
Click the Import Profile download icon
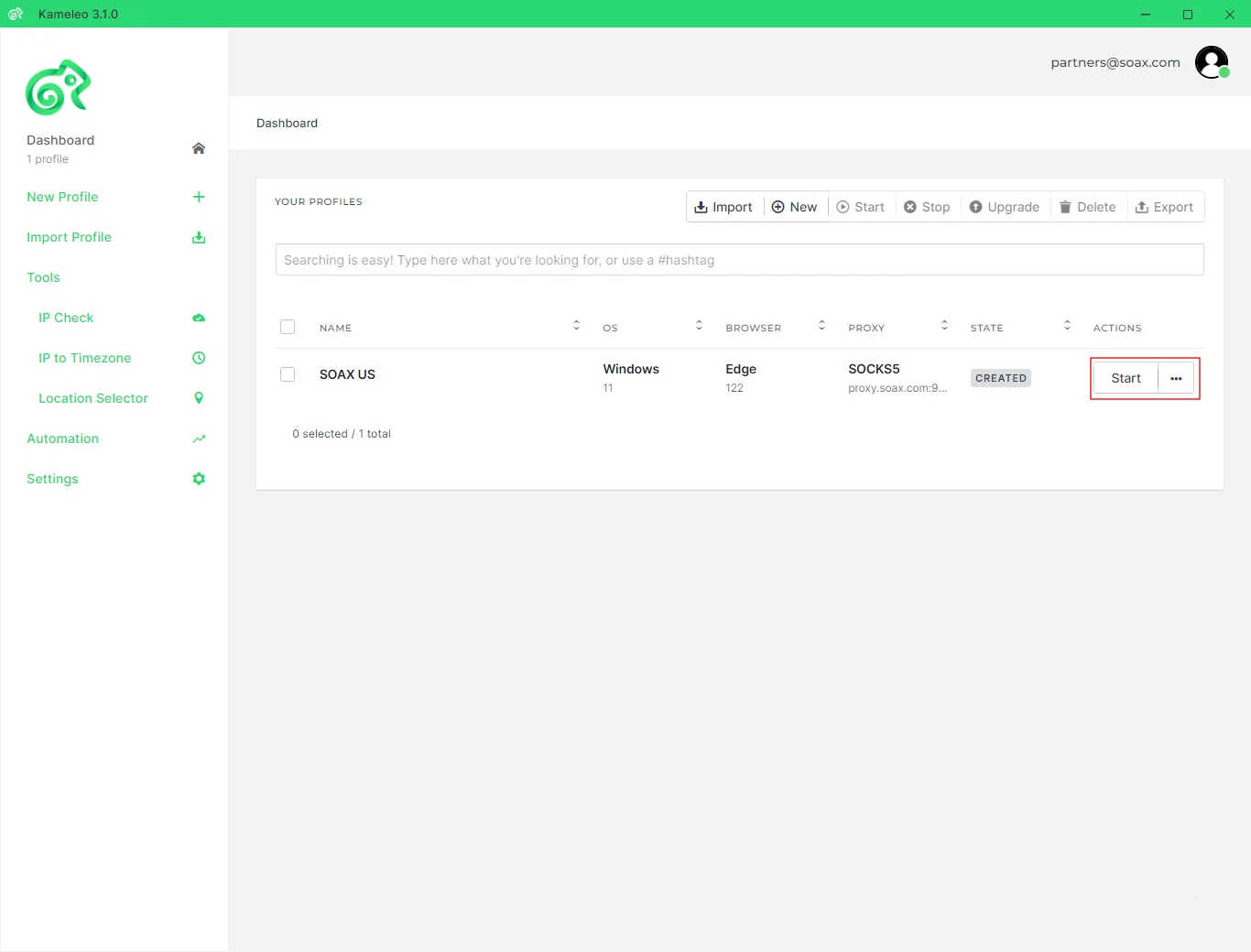(199, 237)
